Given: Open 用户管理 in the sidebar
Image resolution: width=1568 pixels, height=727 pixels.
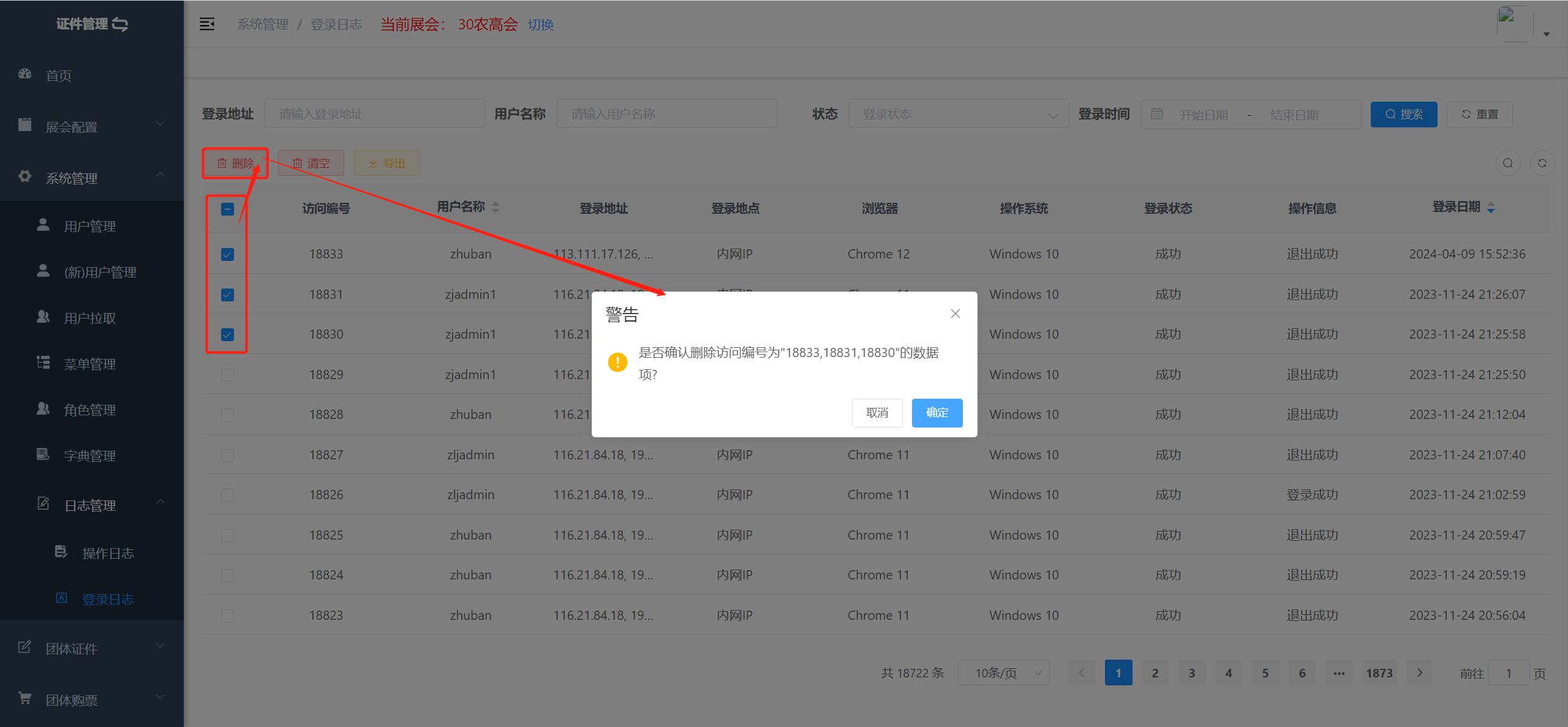Looking at the screenshot, I should [90, 226].
